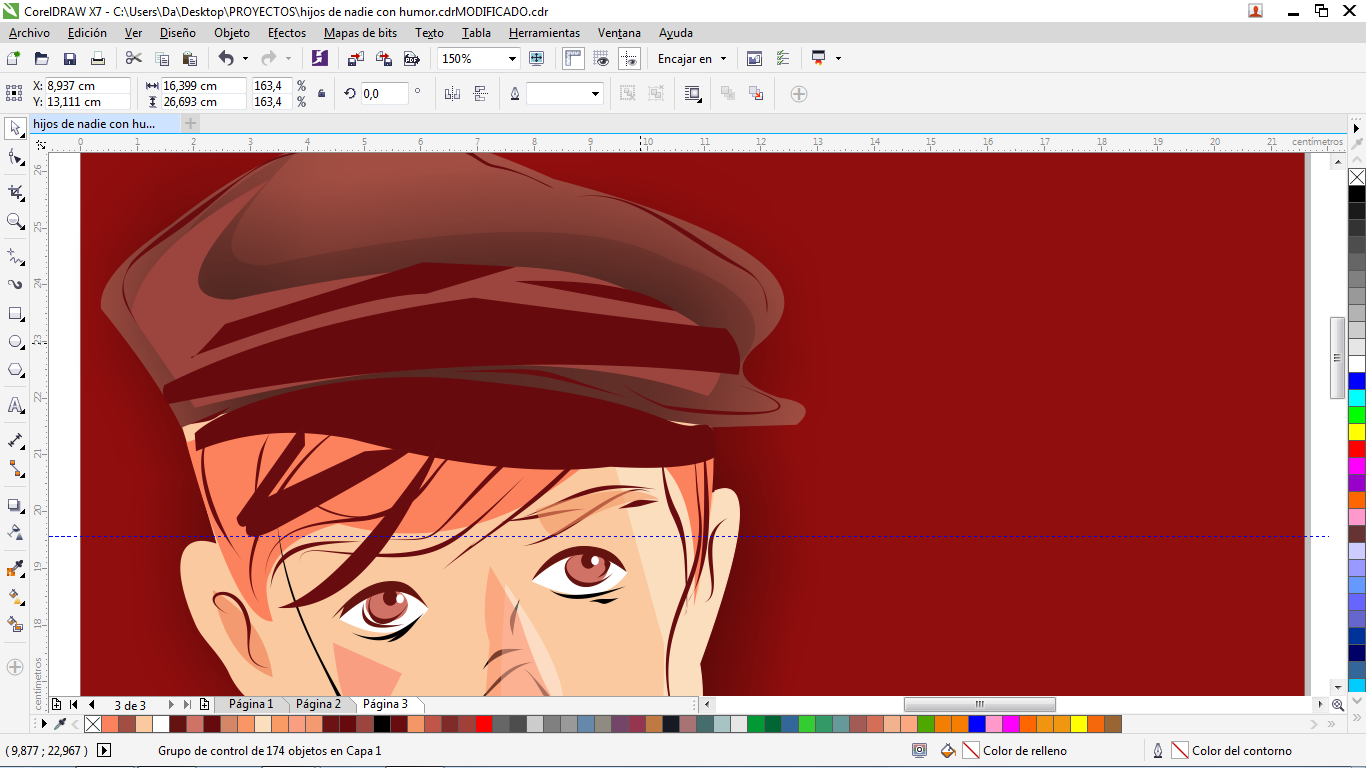The image size is (1366, 768).
Task: Pick the Text tool
Action: pyautogui.click(x=15, y=405)
